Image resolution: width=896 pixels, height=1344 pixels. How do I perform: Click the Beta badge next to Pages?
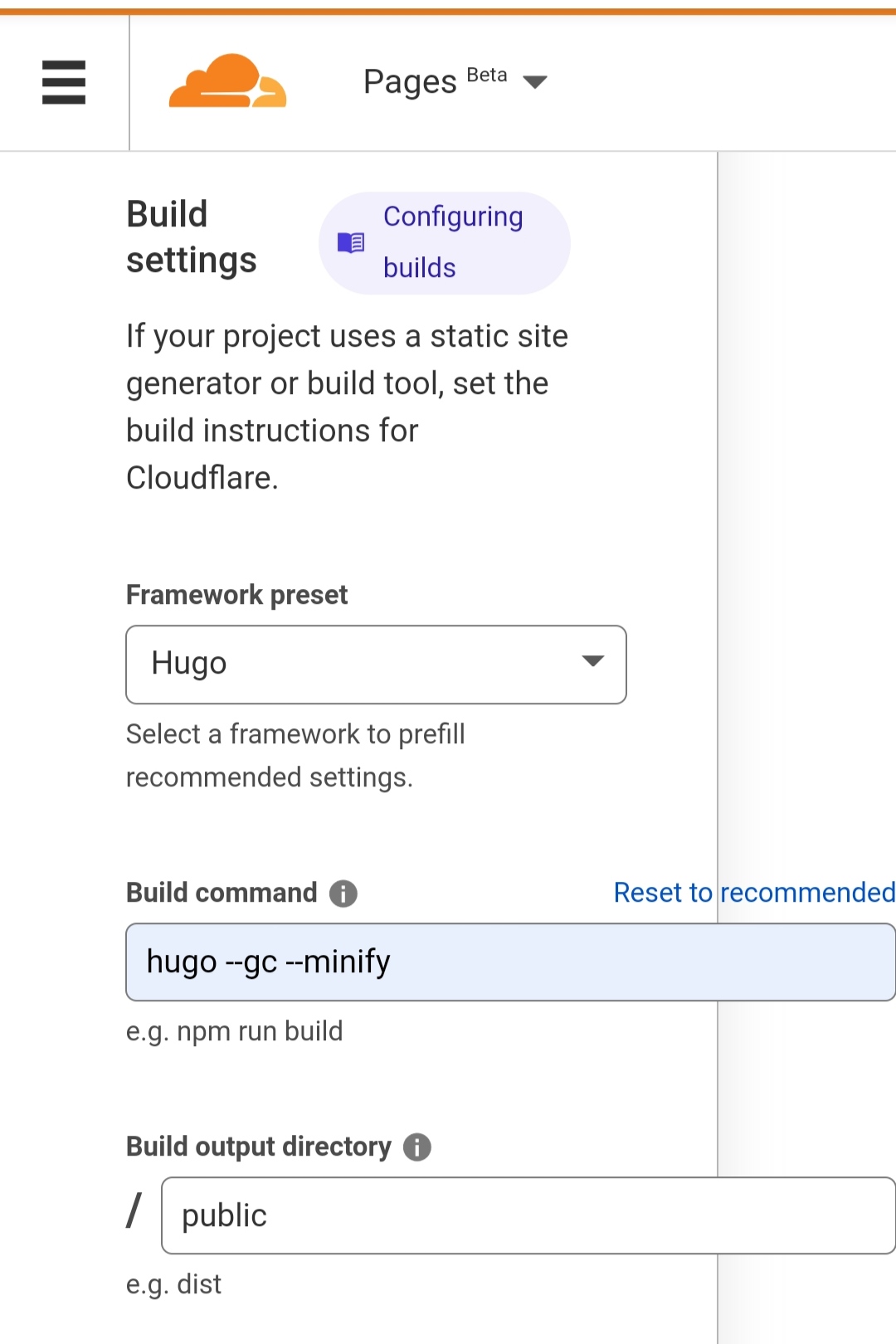(487, 75)
